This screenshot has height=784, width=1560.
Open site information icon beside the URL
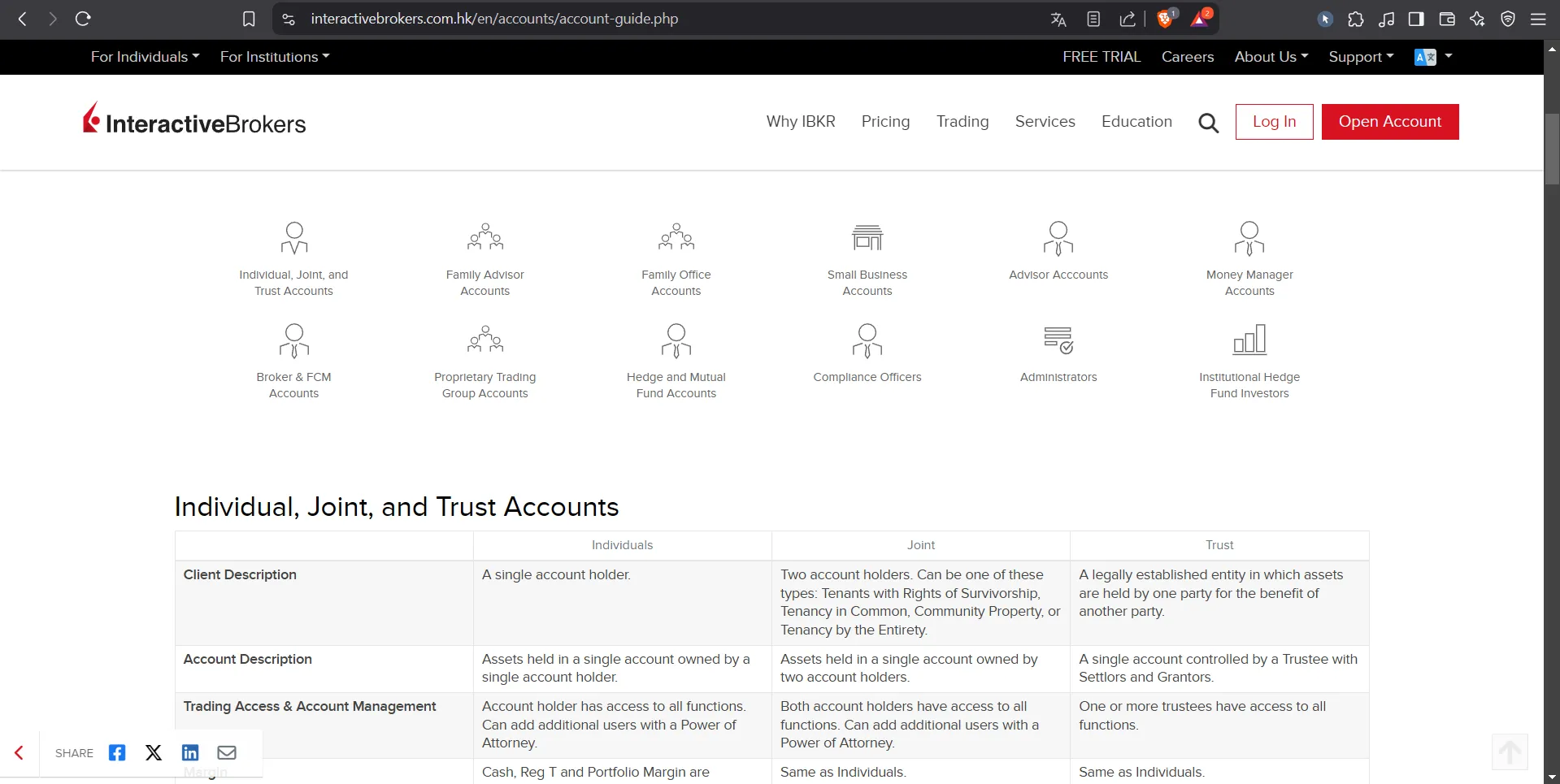(x=289, y=19)
